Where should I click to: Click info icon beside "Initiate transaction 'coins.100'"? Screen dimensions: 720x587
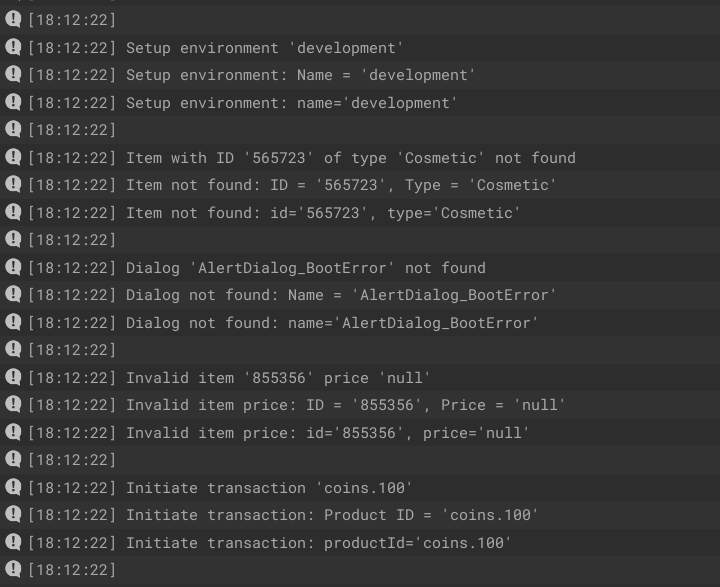13,487
